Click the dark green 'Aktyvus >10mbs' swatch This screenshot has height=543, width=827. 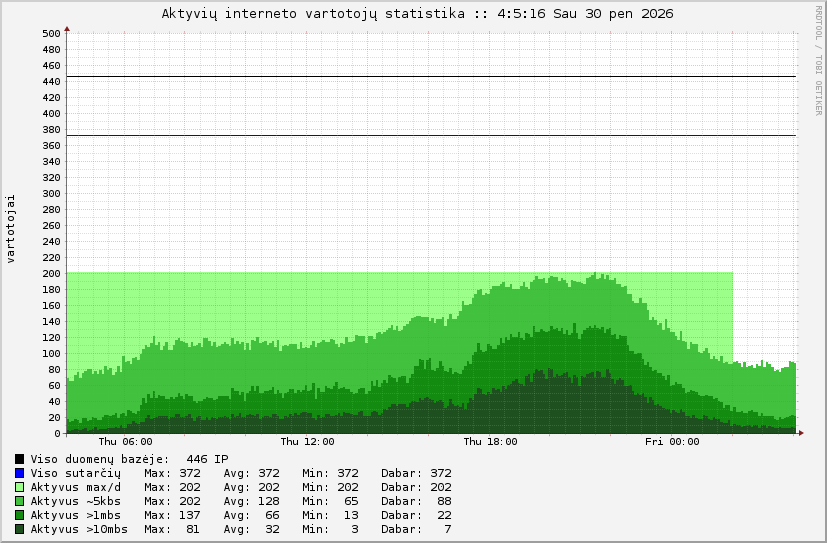coord(19,529)
